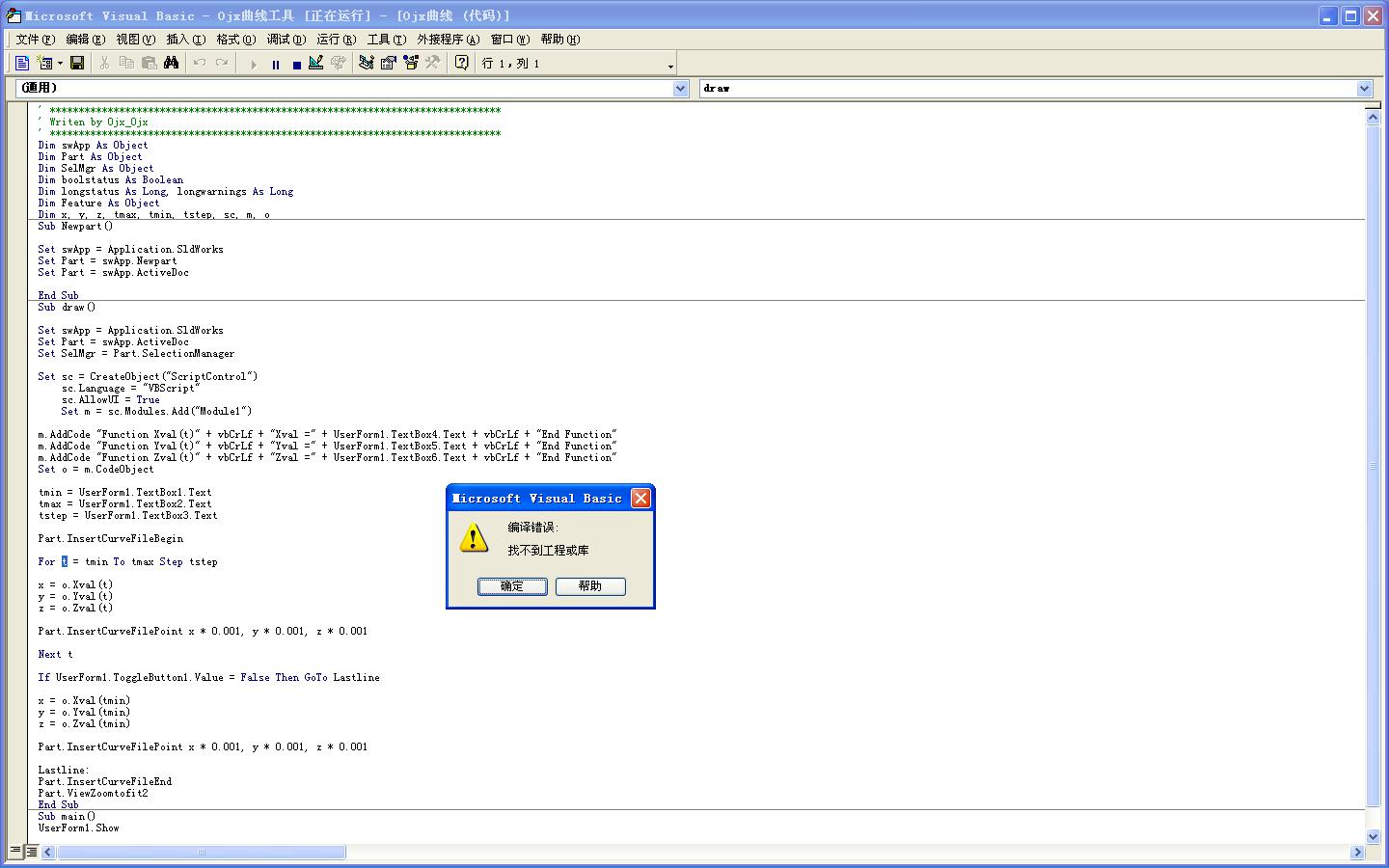Open the object dropdown showing (通用)
1389x868 pixels.
[x=680, y=88]
